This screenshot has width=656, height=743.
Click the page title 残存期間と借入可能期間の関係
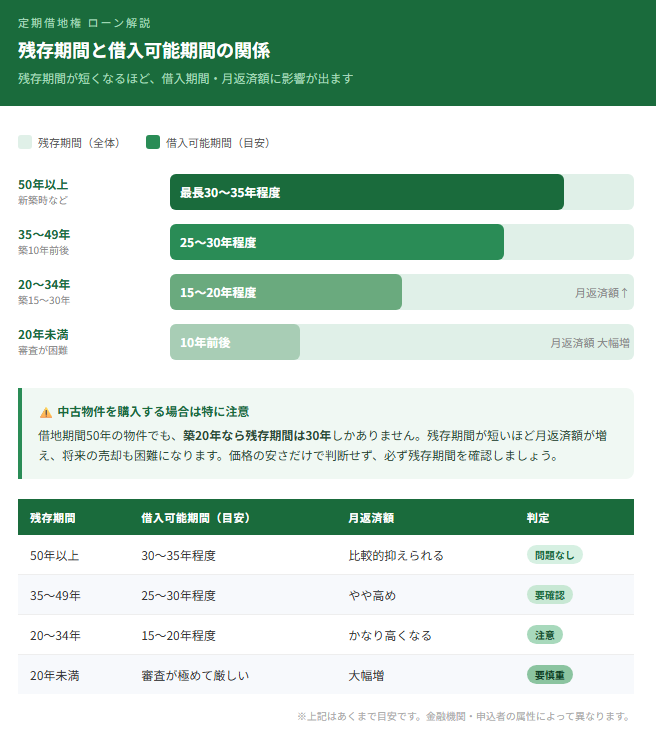pyautogui.click(x=144, y=51)
